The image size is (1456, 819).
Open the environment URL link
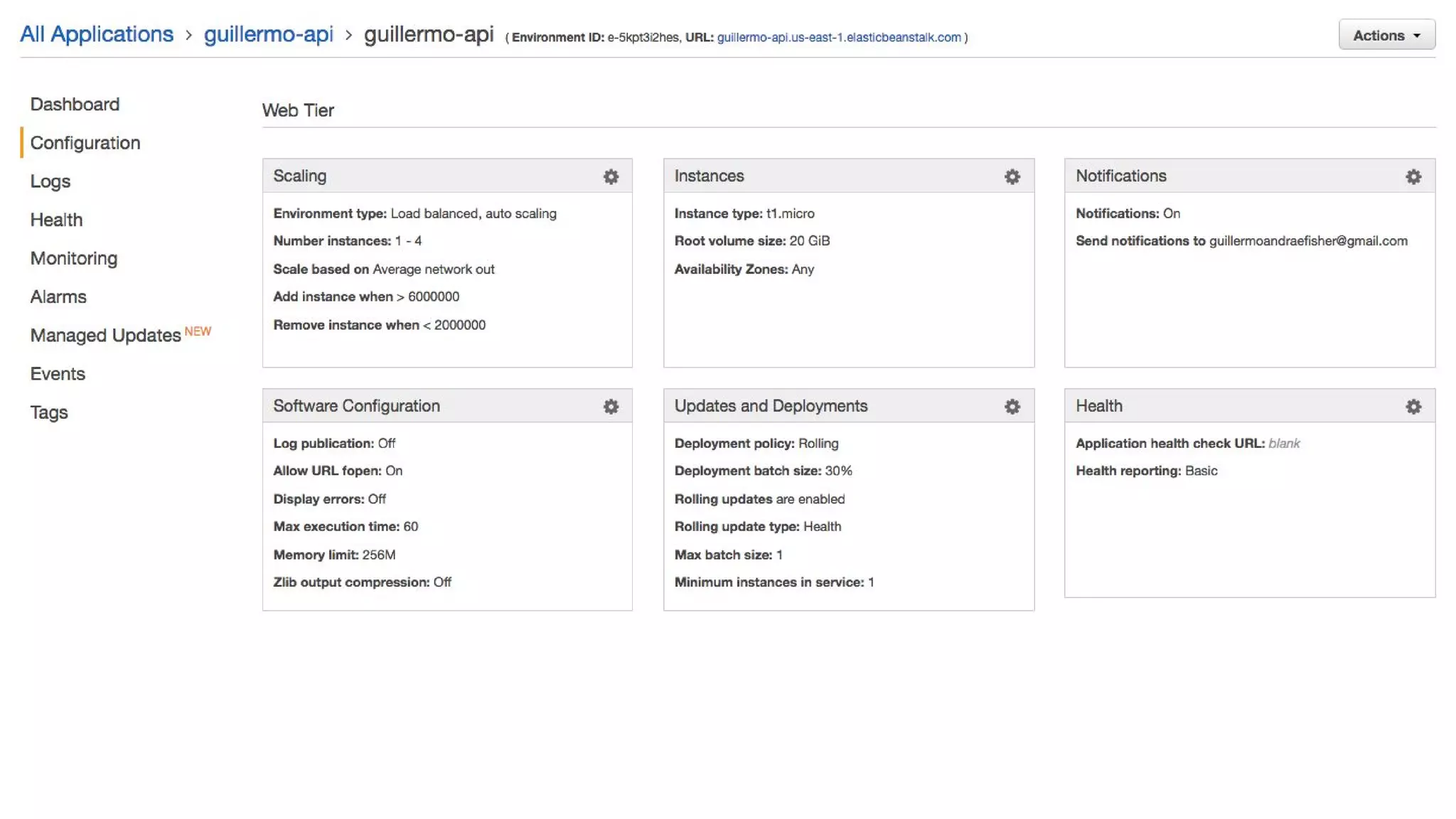[839, 38]
